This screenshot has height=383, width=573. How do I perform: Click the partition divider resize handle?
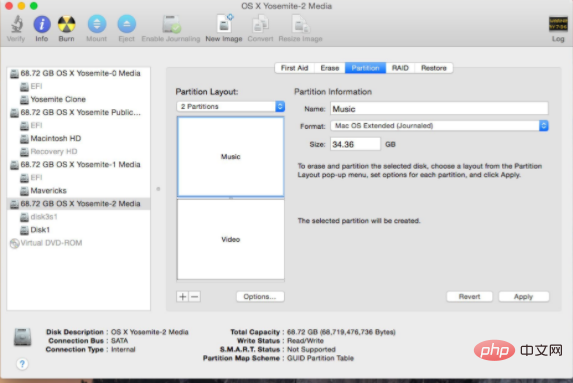click(x=231, y=198)
